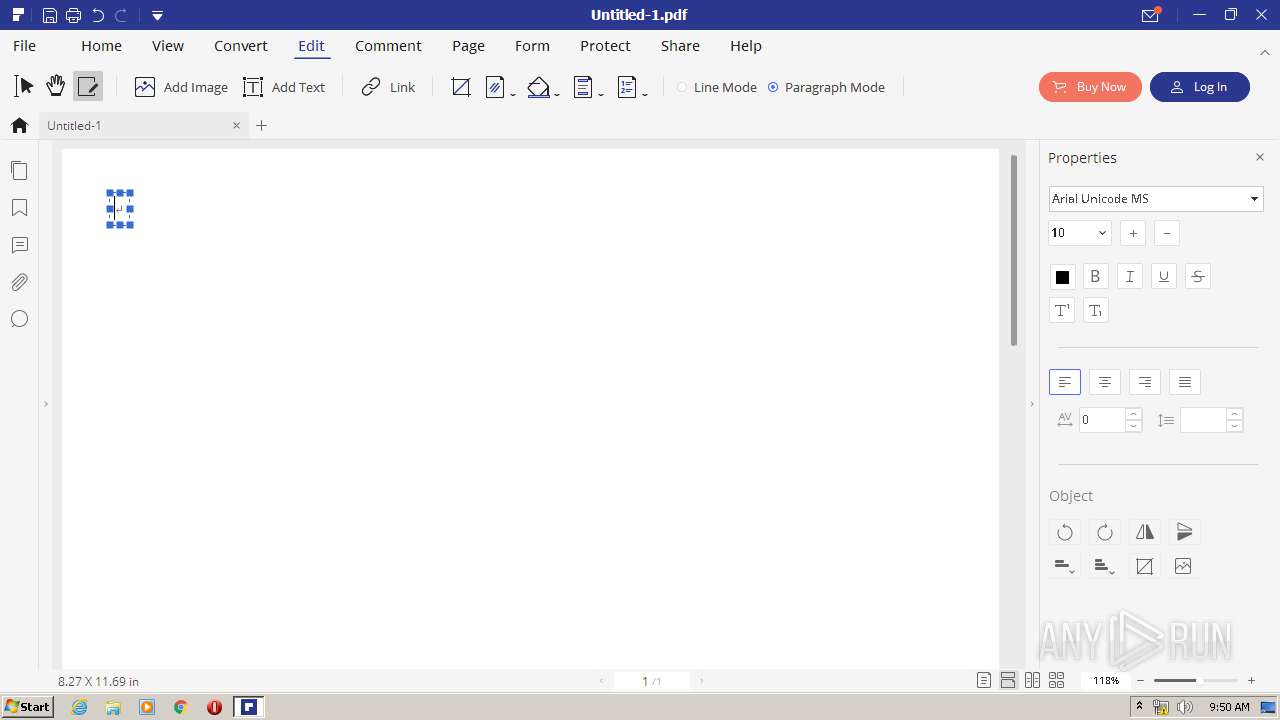This screenshot has width=1280, height=720.
Task: Click the character spacing input field
Action: (x=1103, y=420)
